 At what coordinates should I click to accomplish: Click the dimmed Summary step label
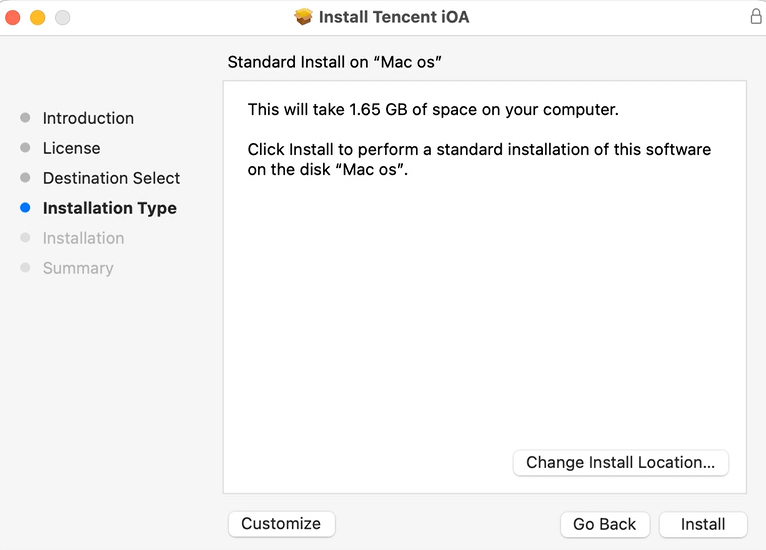(78, 268)
